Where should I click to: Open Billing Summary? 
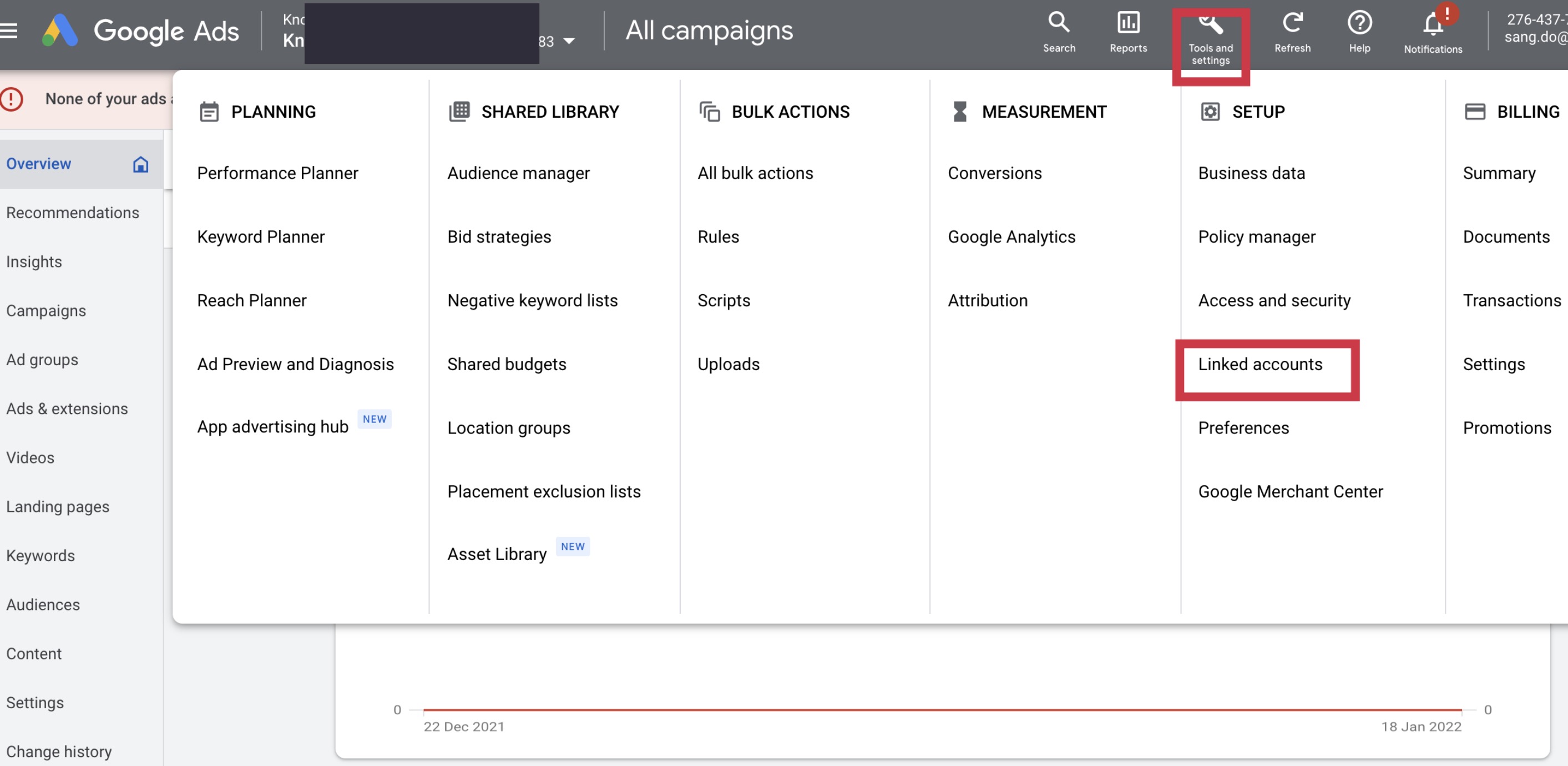[x=1499, y=174]
